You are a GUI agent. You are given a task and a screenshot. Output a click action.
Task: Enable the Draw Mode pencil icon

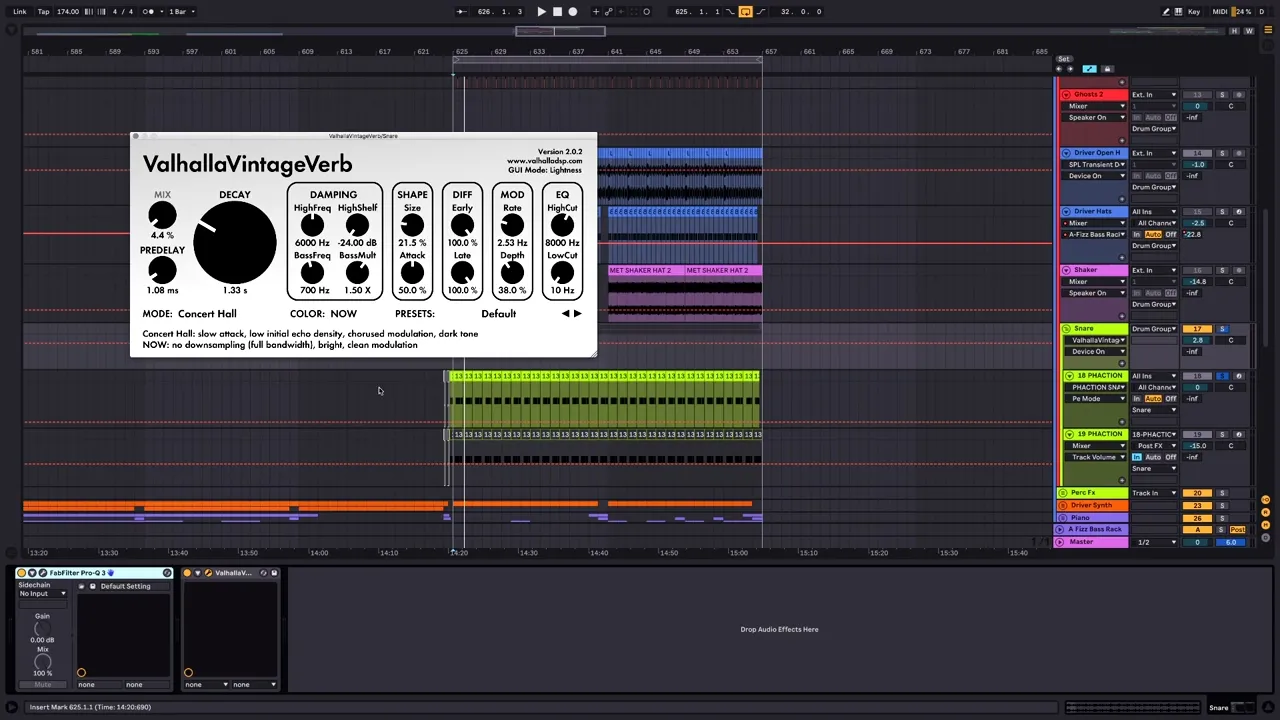1166,12
